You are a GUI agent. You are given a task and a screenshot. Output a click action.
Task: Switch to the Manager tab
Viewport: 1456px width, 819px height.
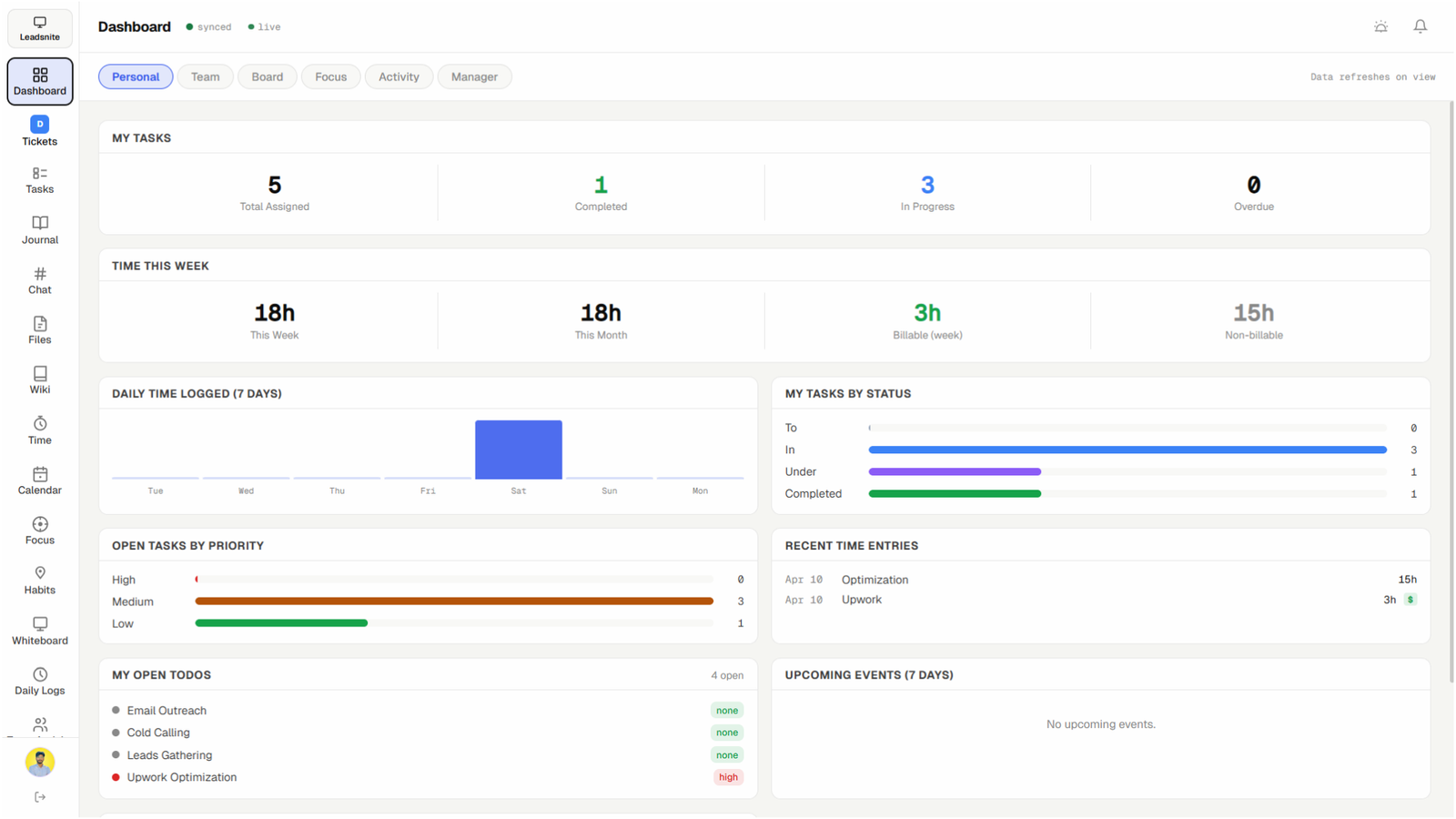474,76
